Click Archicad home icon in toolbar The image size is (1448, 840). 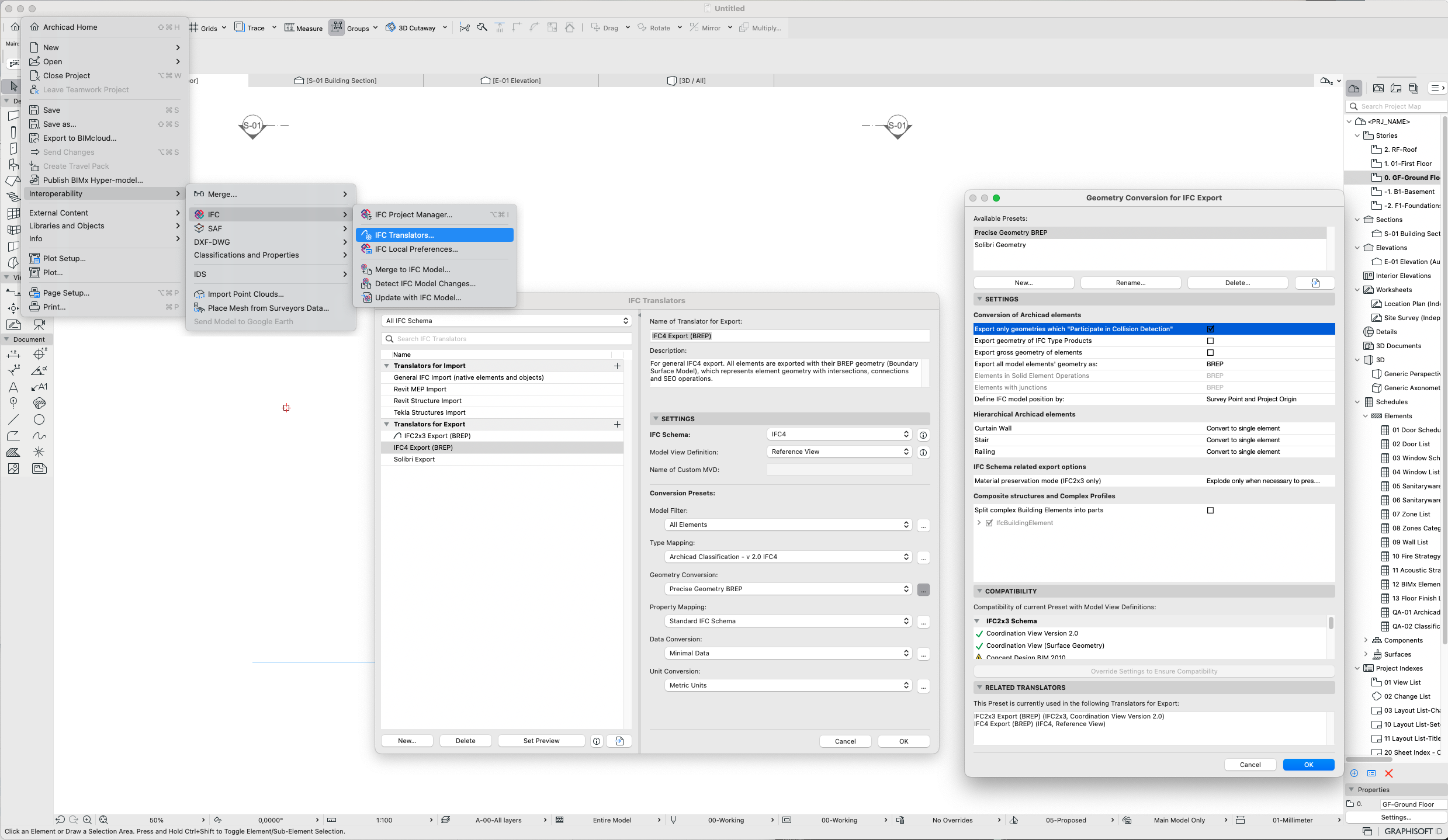coord(15,27)
